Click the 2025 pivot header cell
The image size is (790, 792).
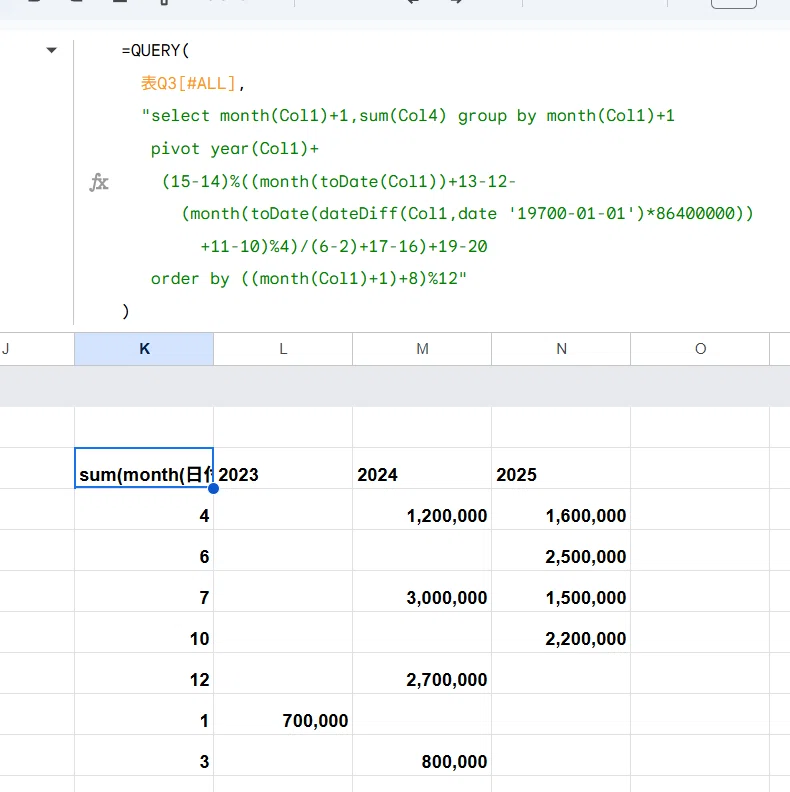click(x=561, y=468)
